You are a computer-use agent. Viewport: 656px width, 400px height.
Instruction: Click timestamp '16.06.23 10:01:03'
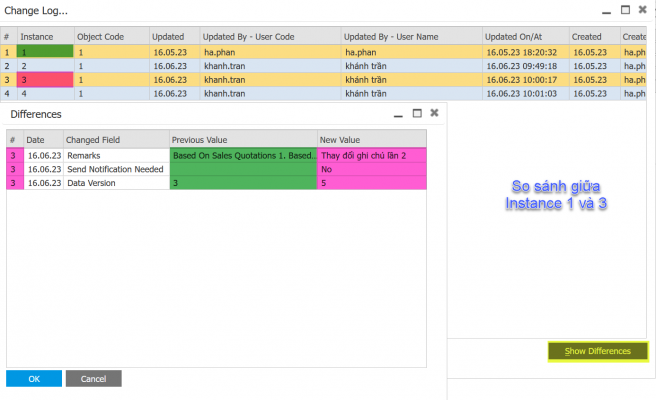tap(526, 93)
